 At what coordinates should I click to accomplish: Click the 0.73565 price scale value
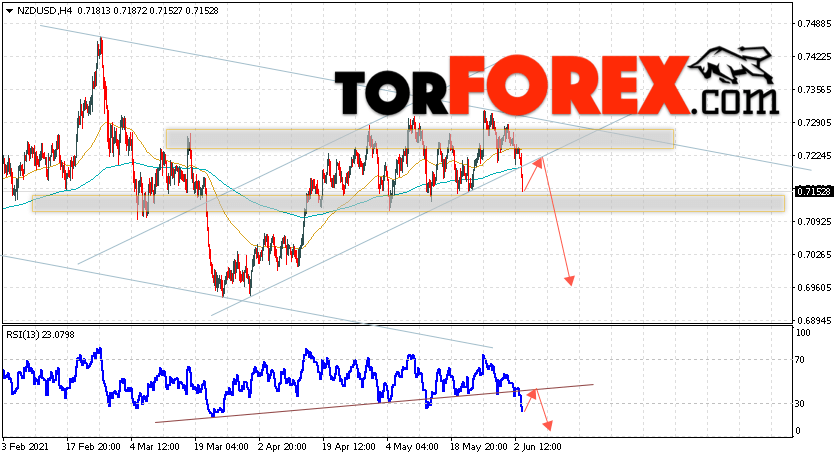pyautogui.click(x=814, y=90)
